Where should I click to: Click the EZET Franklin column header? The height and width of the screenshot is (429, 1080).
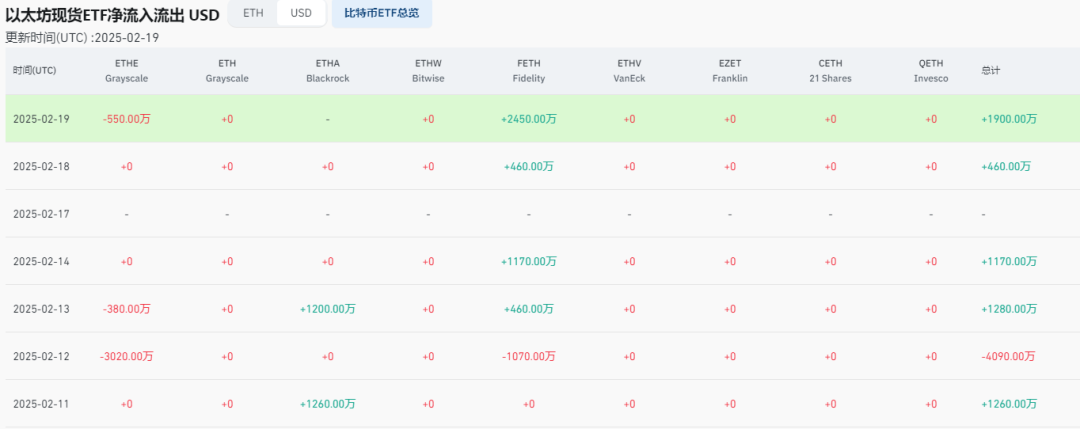coord(729,70)
